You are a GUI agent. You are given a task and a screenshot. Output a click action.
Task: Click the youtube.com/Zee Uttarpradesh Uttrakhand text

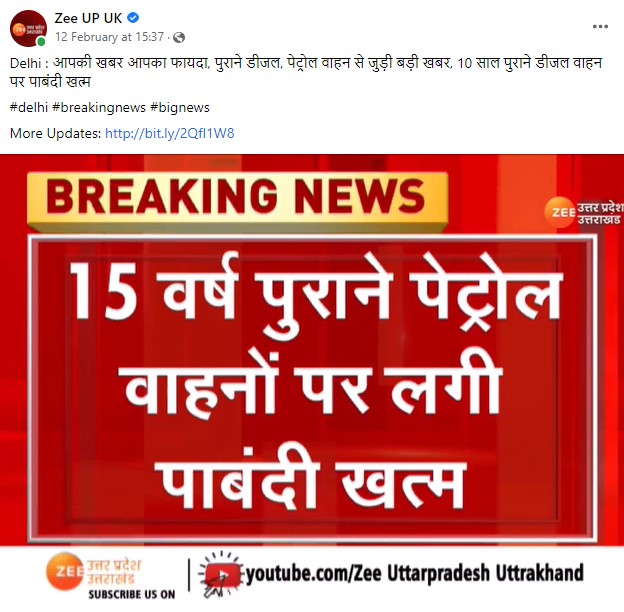click(415, 573)
